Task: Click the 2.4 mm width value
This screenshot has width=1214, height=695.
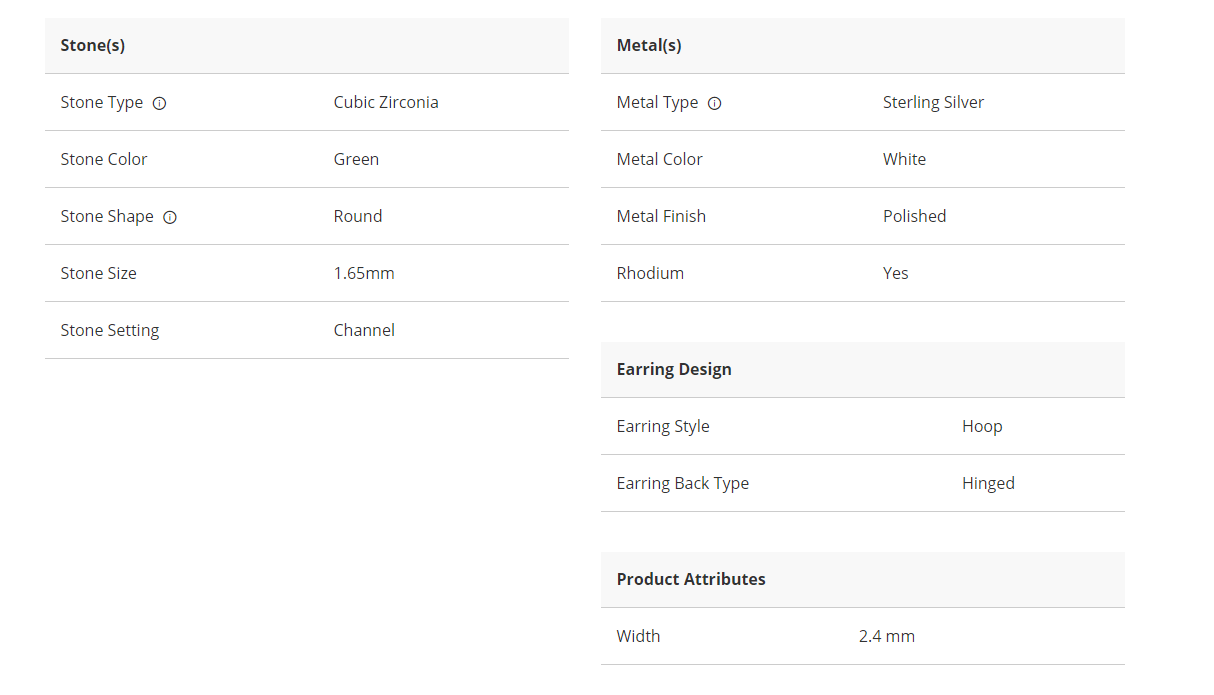Action: point(886,636)
